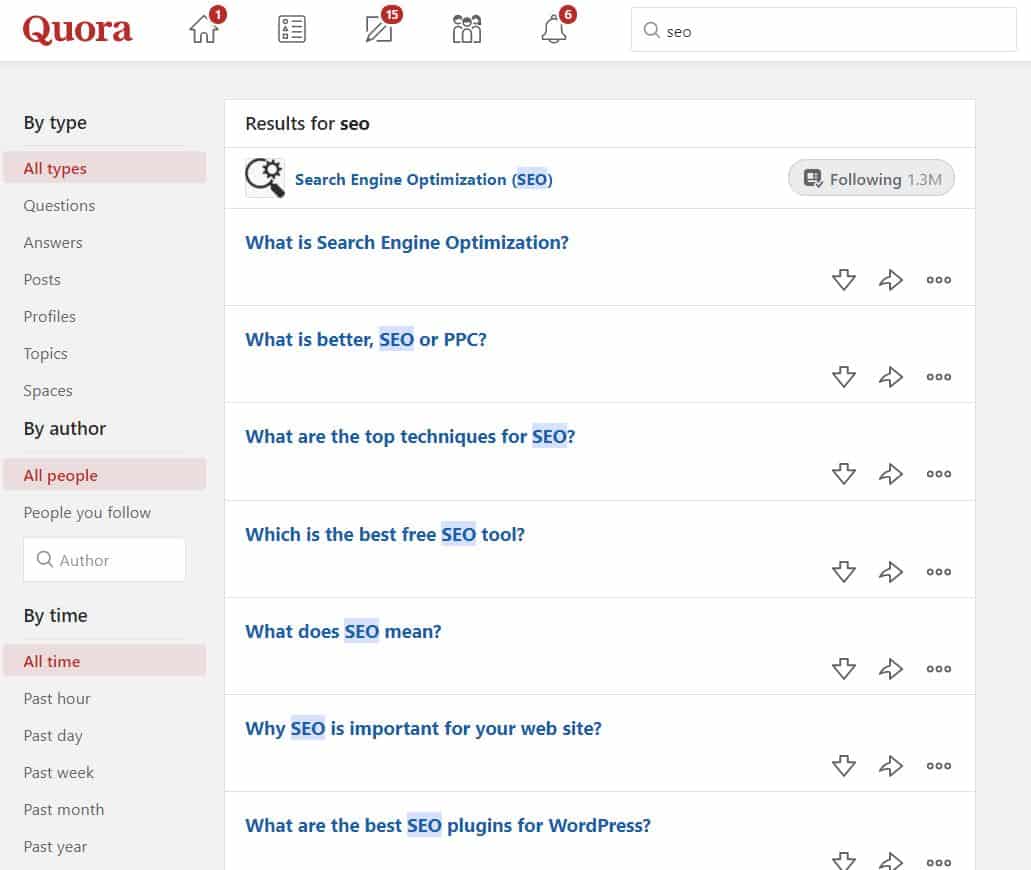Filter results by Spaces

tap(48, 391)
